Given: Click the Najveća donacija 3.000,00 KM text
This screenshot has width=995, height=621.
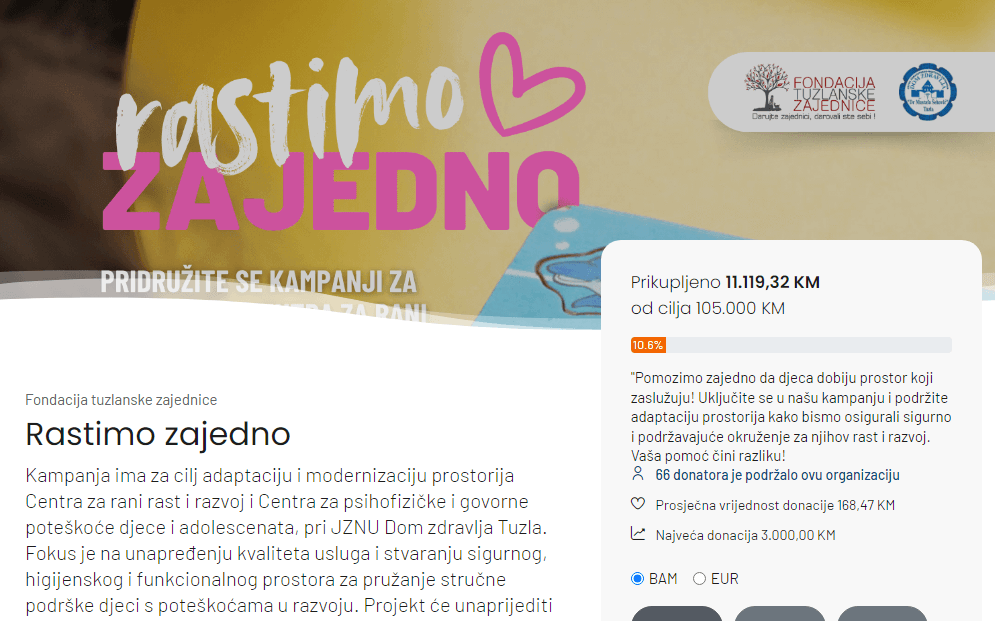Looking at the screenshot, I should click(746, 535).
